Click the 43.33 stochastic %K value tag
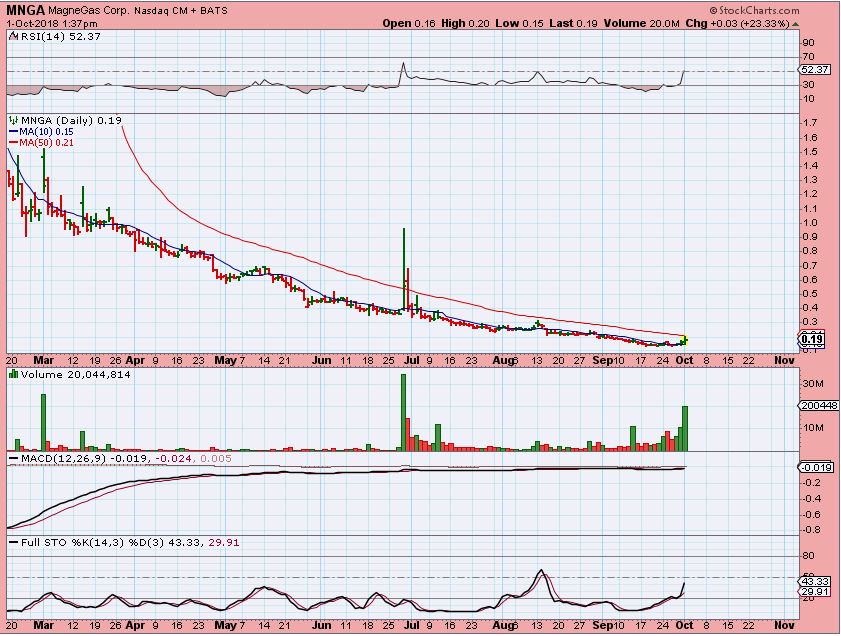Screen dimensions: 841x636 click(815, 581)
